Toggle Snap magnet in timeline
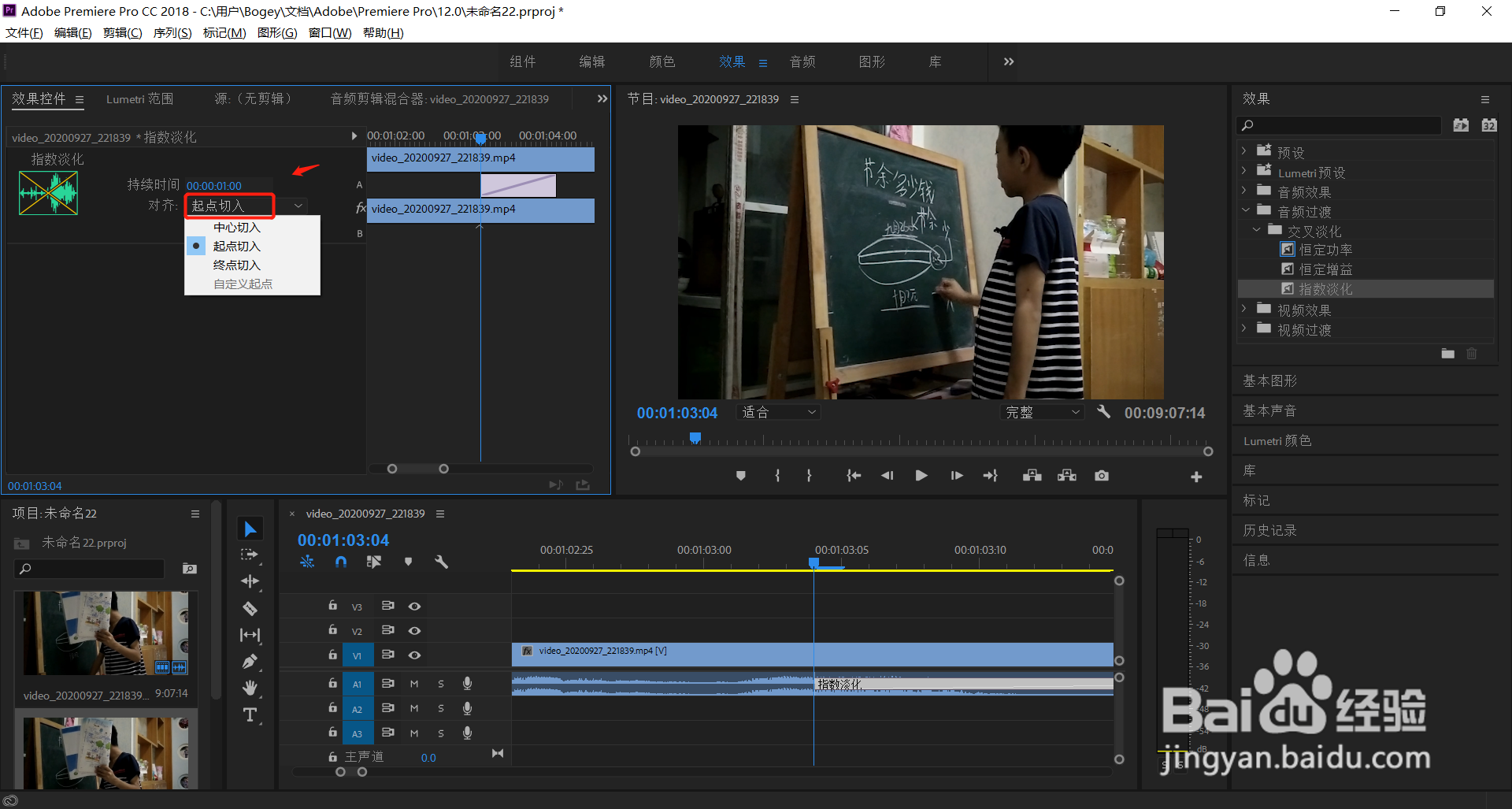Image resolution: width=1512 pixels, height=809 pixels. tap(340, 562)
